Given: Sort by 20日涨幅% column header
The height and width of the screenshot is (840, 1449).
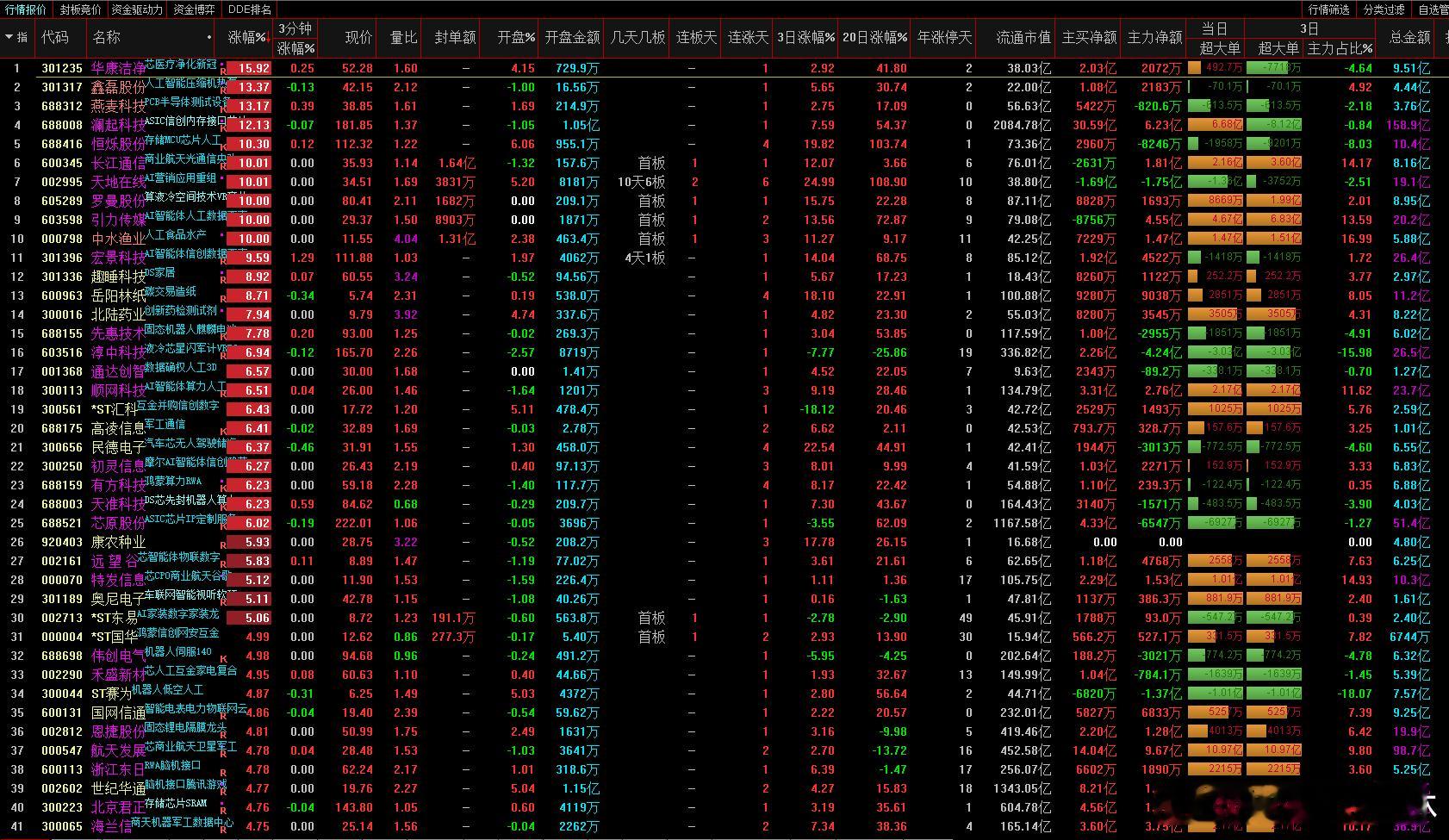Looking at the screenshot, I should click(x=874, y=37).
